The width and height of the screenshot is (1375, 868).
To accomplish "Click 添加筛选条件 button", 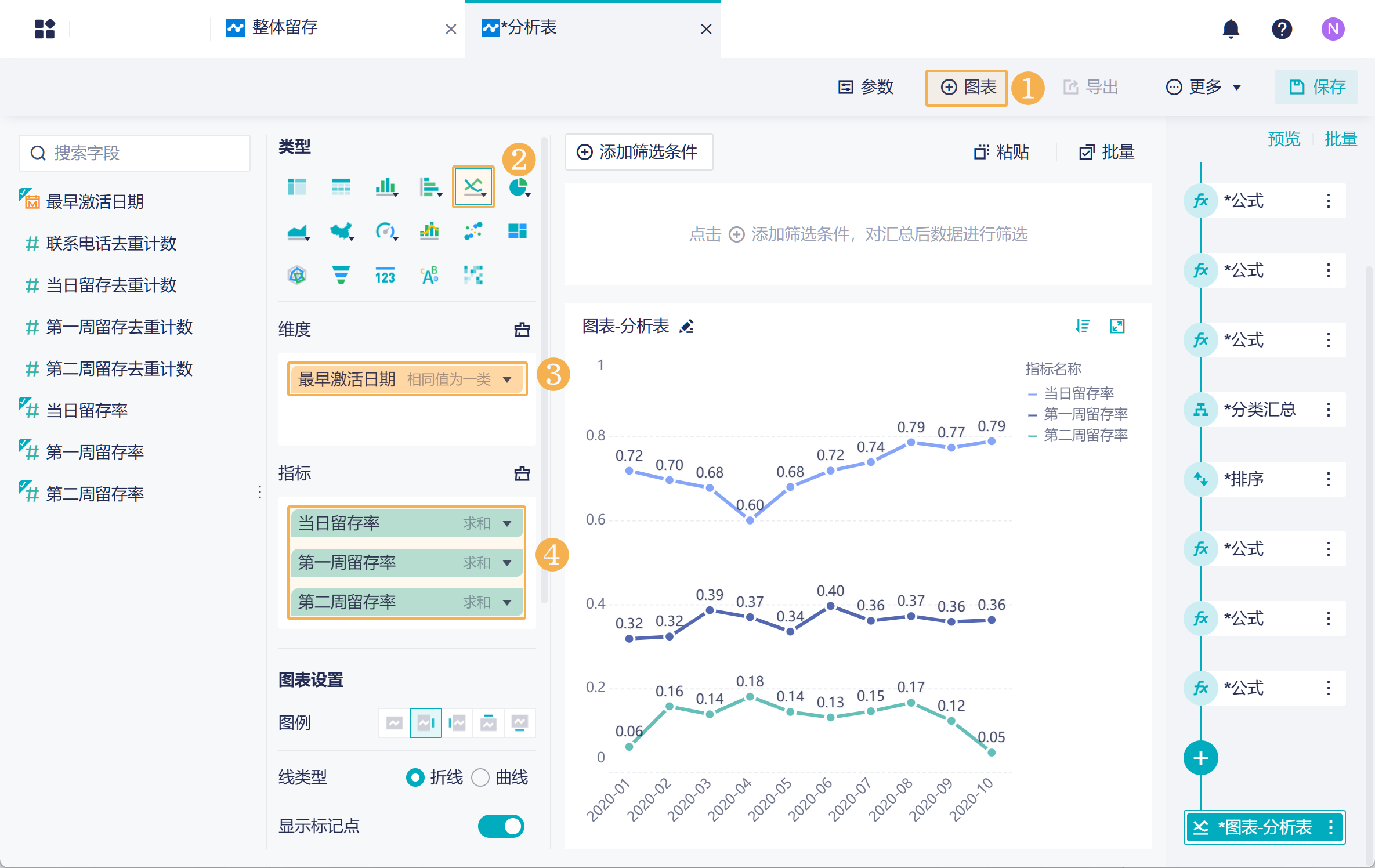I will pos(639,152).
